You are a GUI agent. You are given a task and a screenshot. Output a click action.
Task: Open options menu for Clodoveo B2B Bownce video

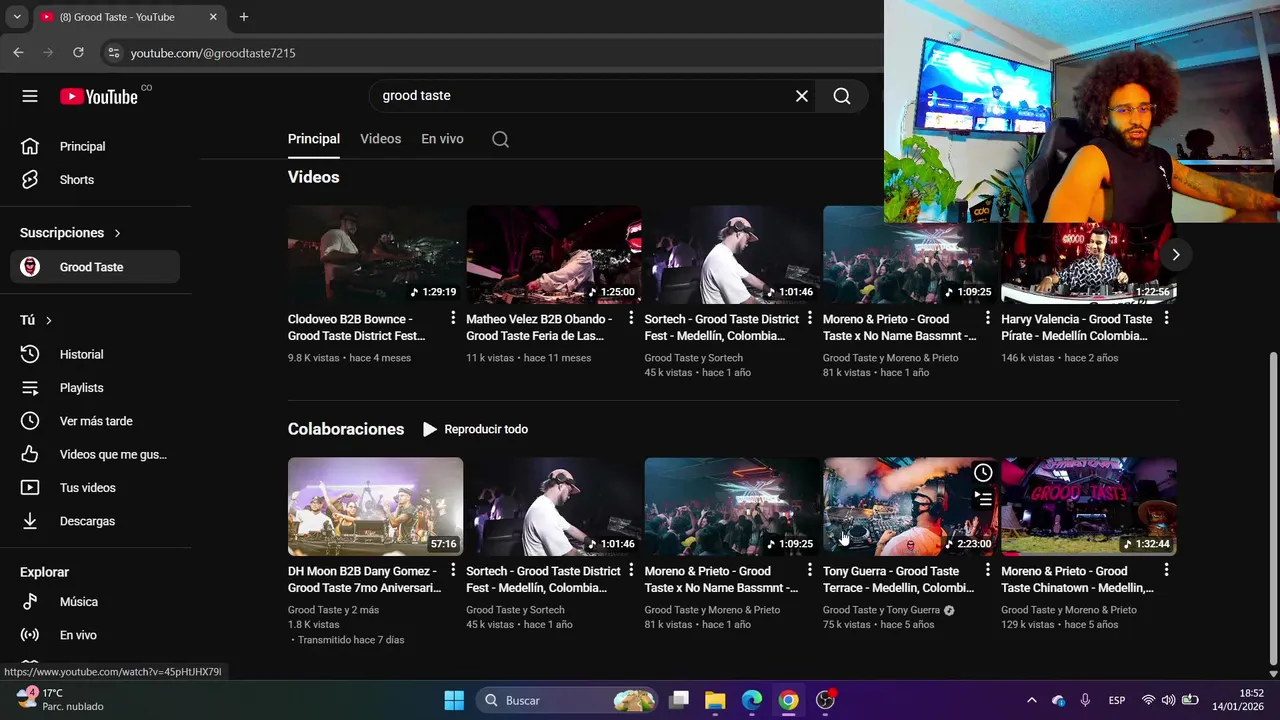453,318
